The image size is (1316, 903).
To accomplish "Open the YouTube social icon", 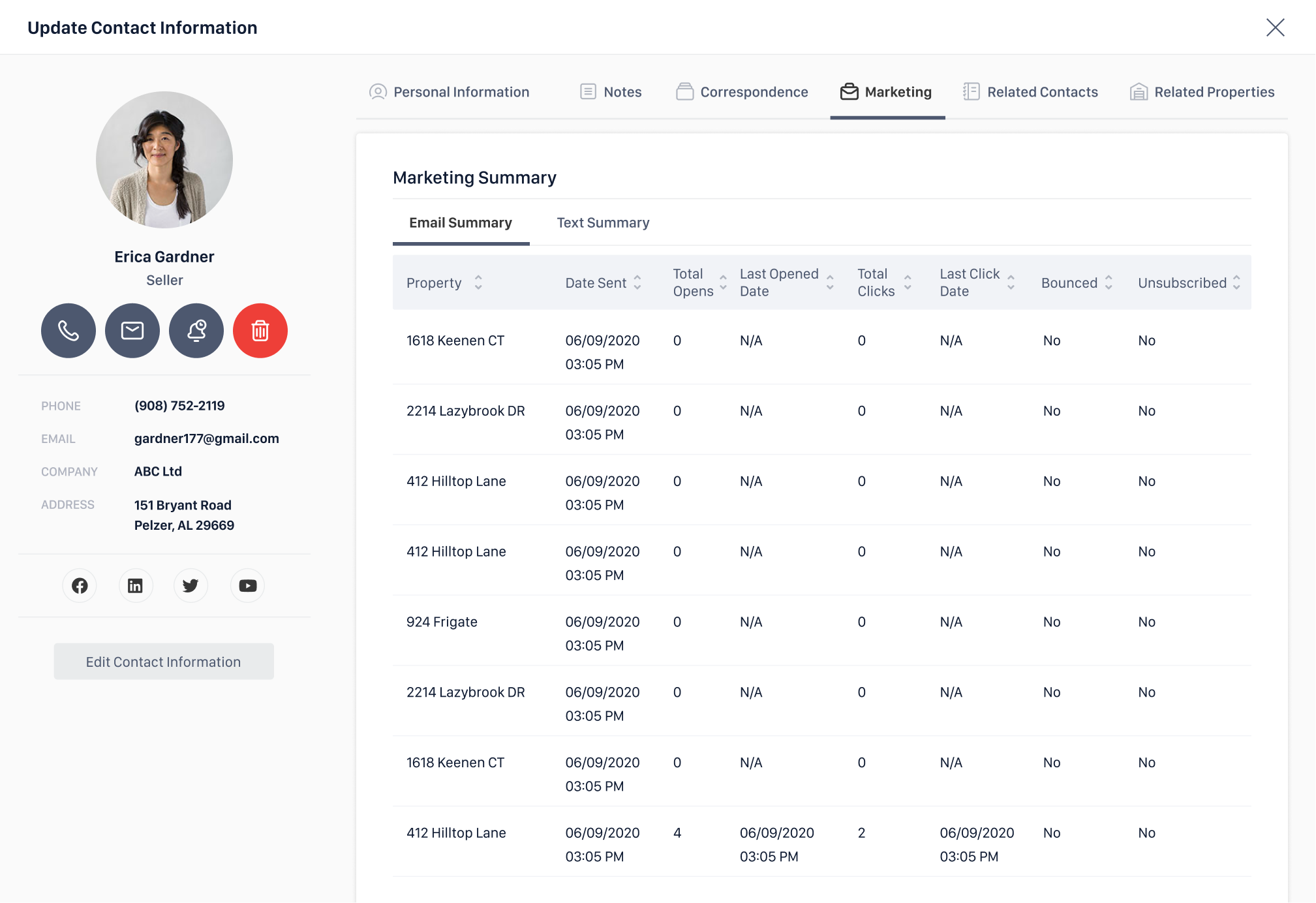I will tap(247, 586).
